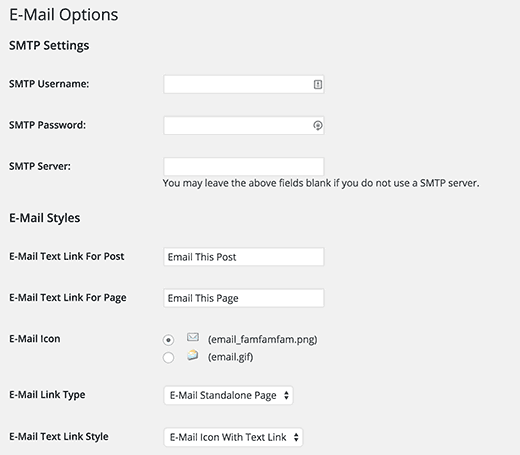Click the autofill icon in SMTP Username field

[318, 84]
